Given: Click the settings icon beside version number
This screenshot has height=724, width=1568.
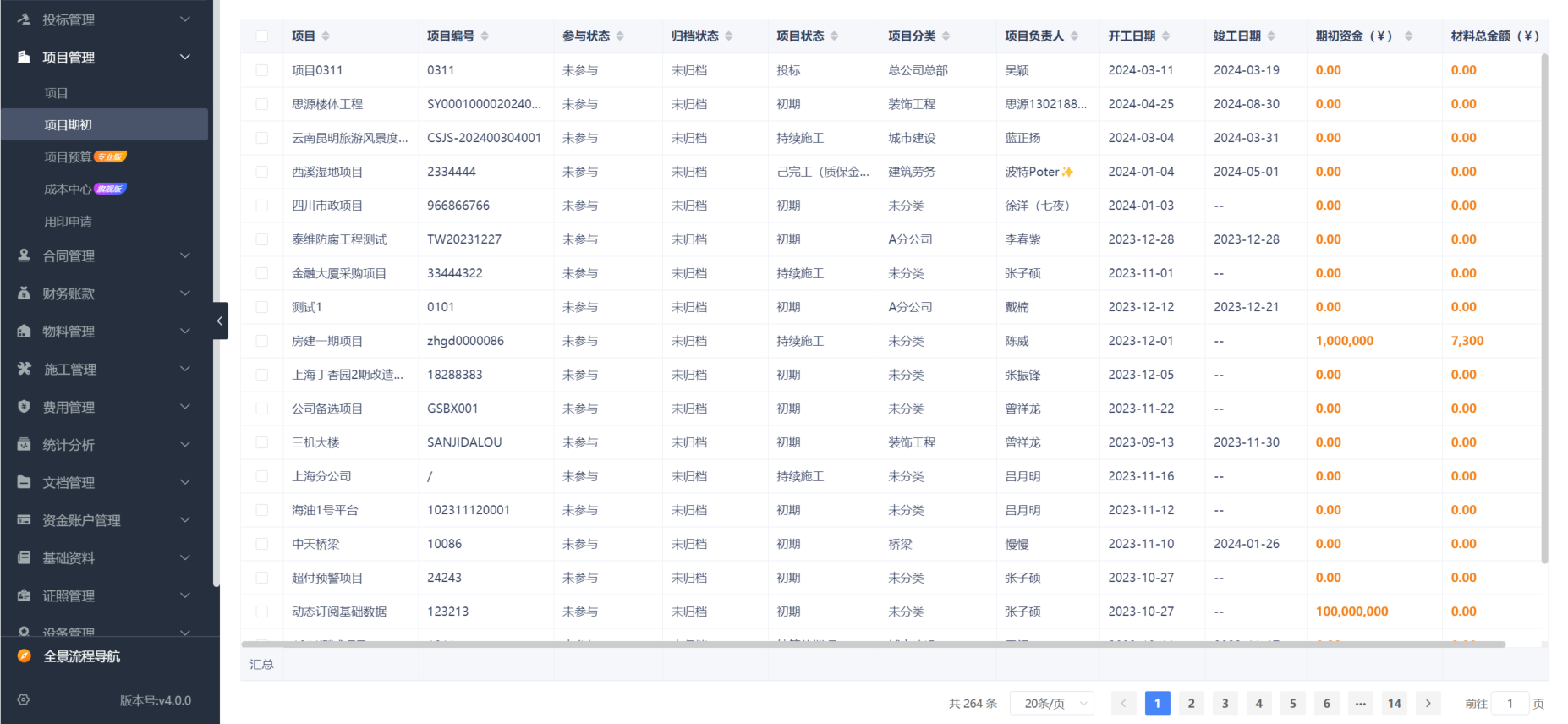Looking at the screenshot, I should [24, 700].
